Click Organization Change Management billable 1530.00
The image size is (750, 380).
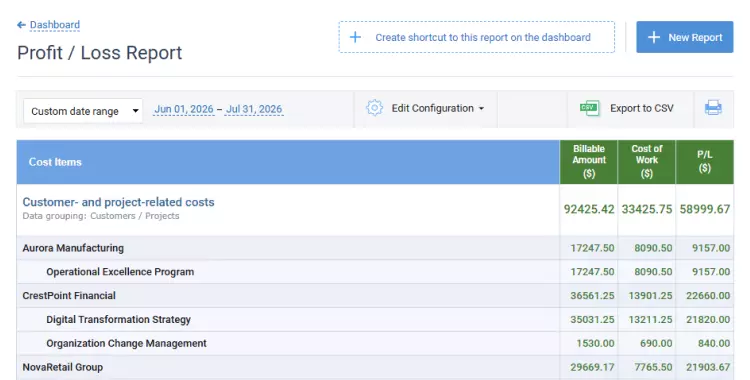click(x=595, y=344)
